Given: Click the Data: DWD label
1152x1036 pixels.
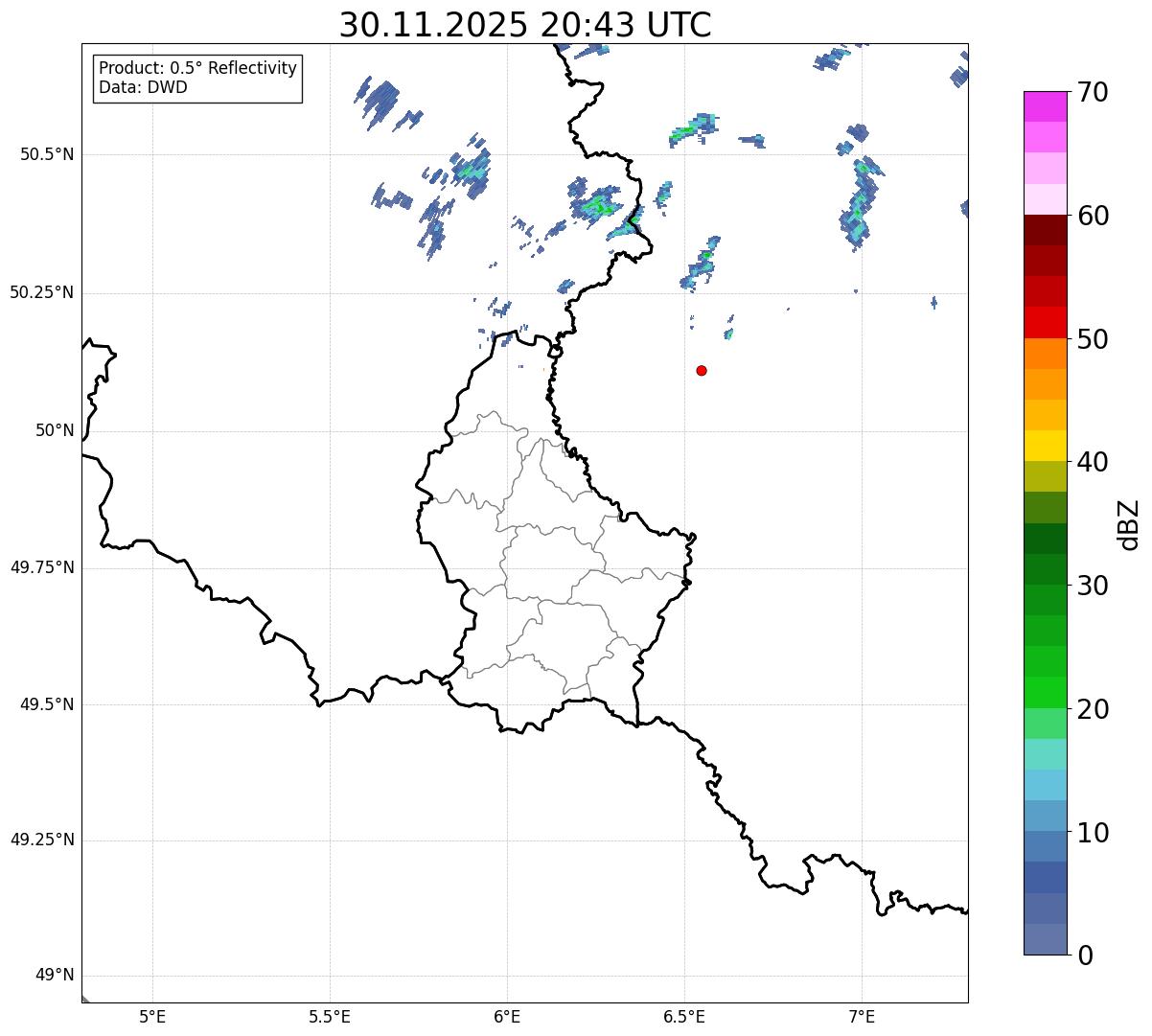Looking at the screenshot, I should [143, 87].
